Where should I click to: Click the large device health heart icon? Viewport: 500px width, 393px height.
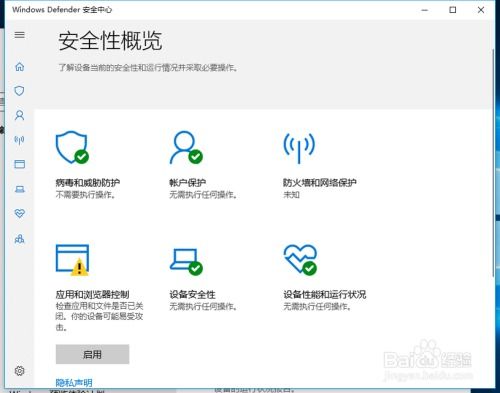tap(300, 260)
